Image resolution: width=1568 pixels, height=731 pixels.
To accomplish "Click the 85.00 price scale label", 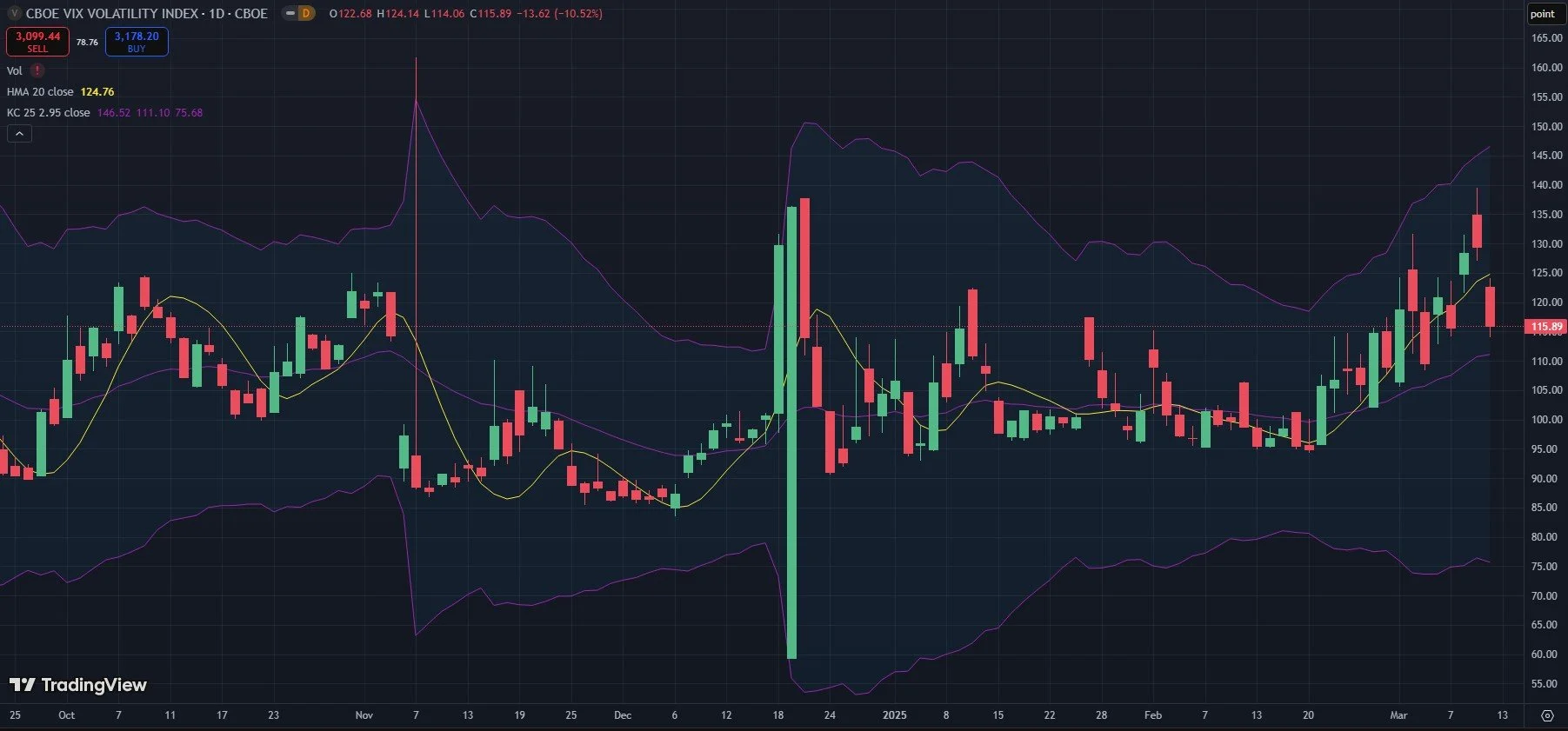I will tap(1546, 507).
